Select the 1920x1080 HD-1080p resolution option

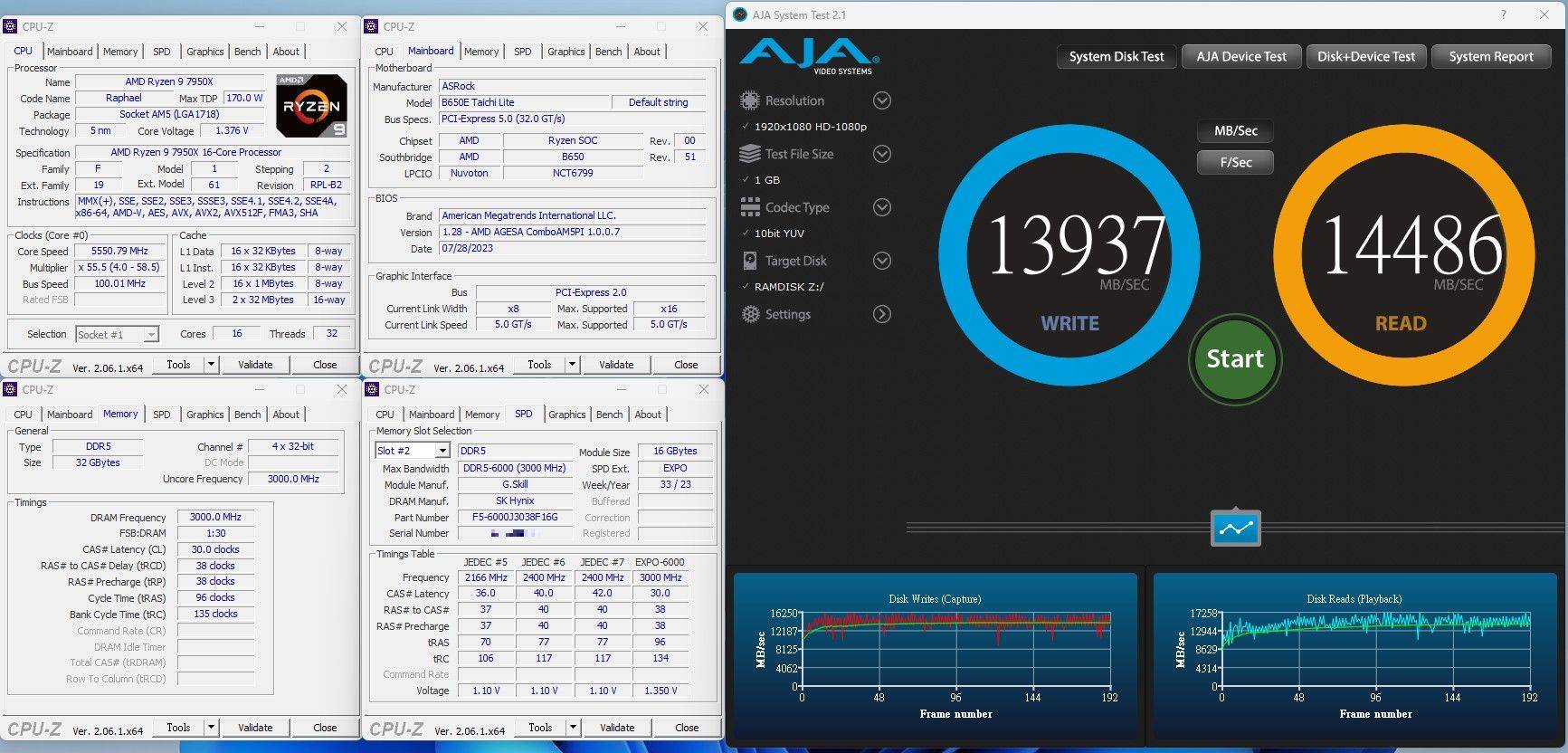pyautogui.click(x=810, y=127)
